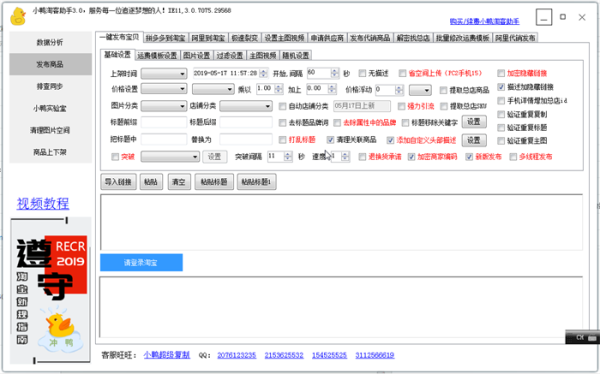Check the 验证重复标题 option
Image resolution: width=600 pixels, height=374 pixels.
(501, 127)
